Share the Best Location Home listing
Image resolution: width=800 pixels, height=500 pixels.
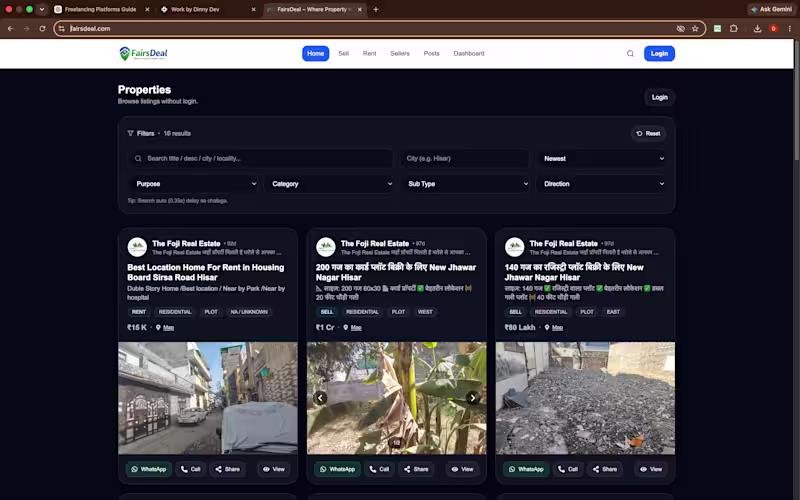(227, 469)
